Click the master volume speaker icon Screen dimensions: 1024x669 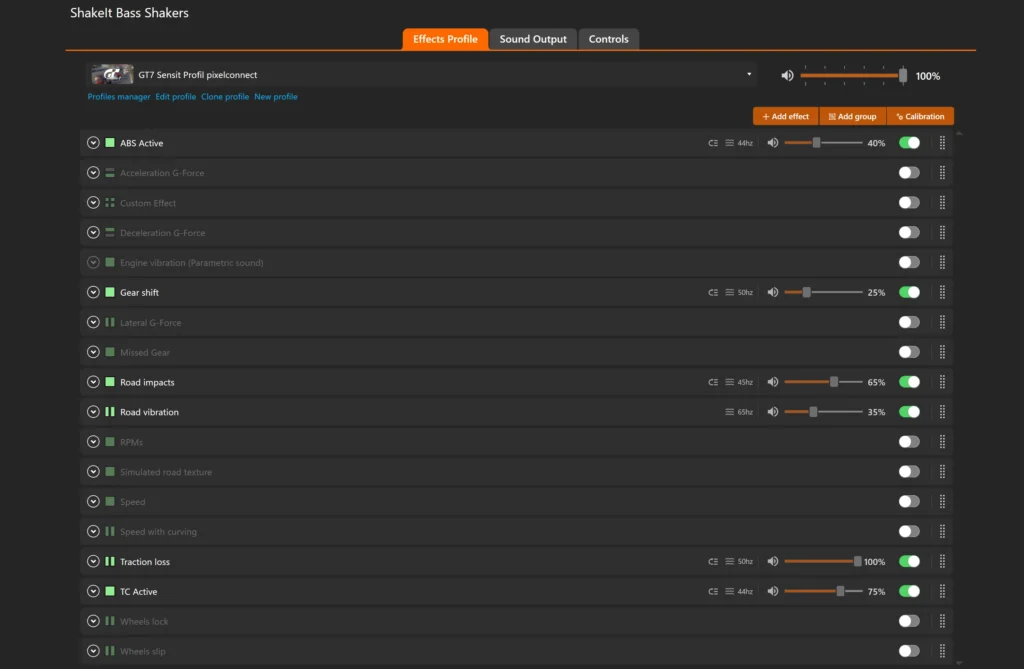787,76
